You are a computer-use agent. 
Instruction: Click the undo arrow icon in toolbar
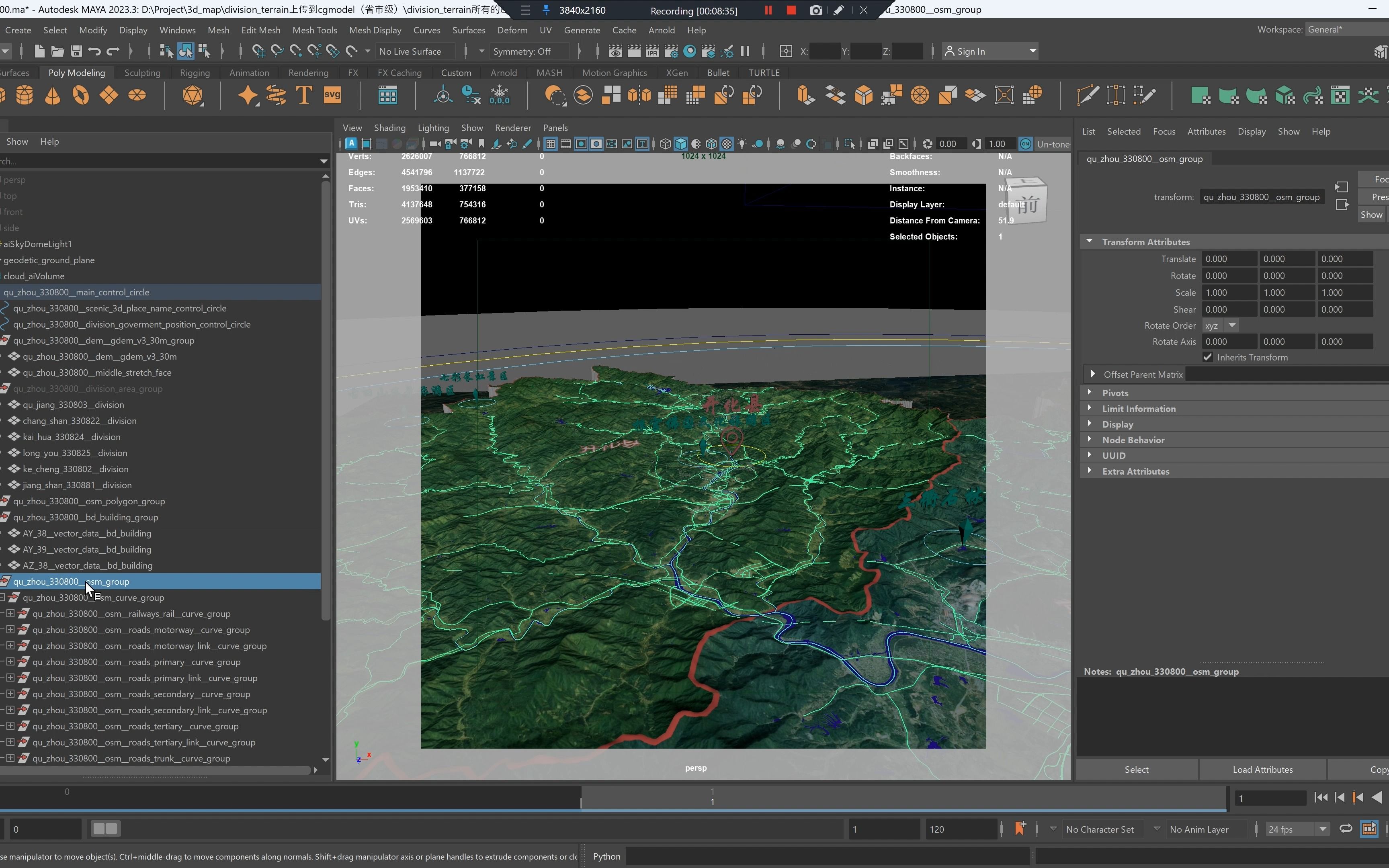click(x=94, y=51)
